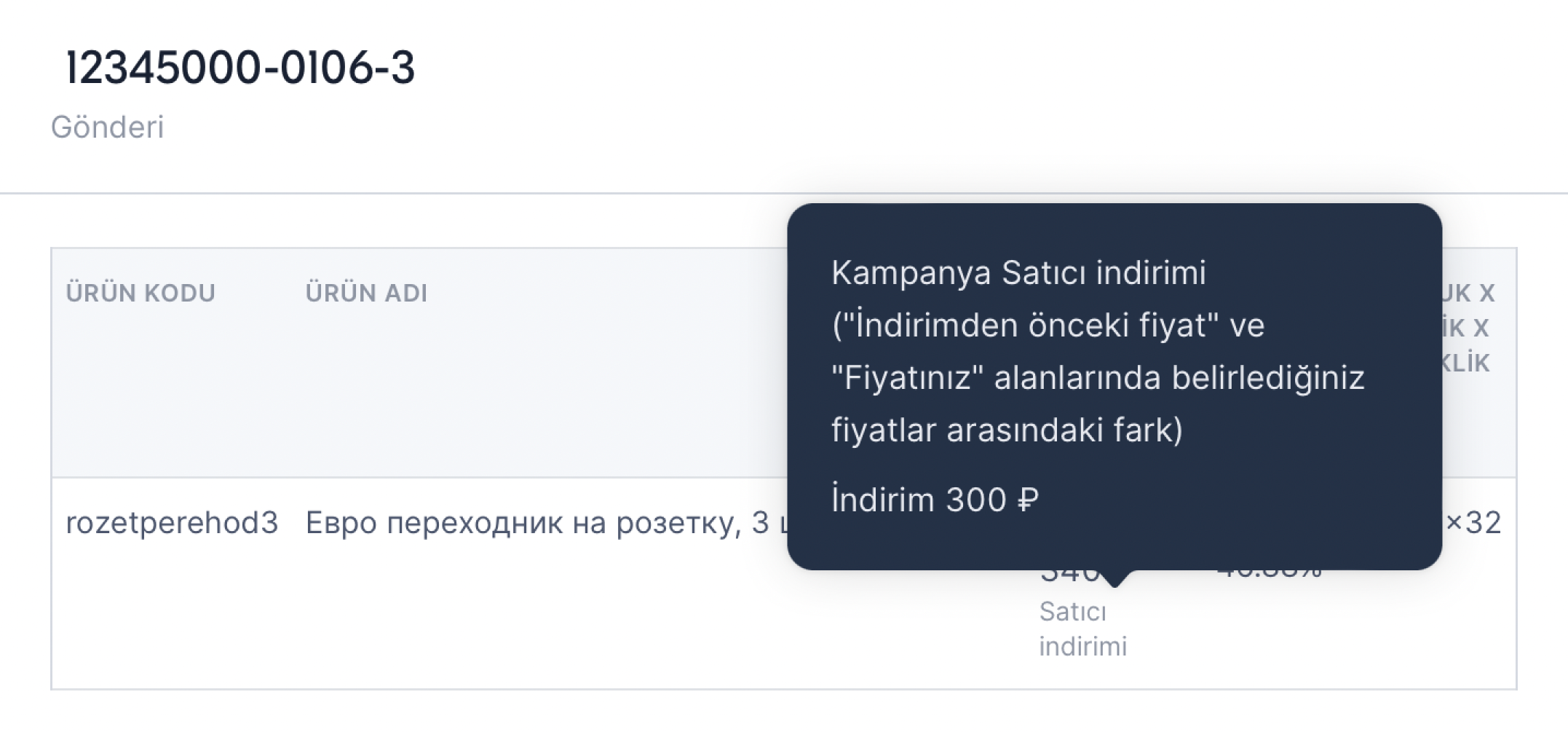Click the shipment number 12345000-0106-3 heading
The image size is (1568, 732).
point(240,68)
